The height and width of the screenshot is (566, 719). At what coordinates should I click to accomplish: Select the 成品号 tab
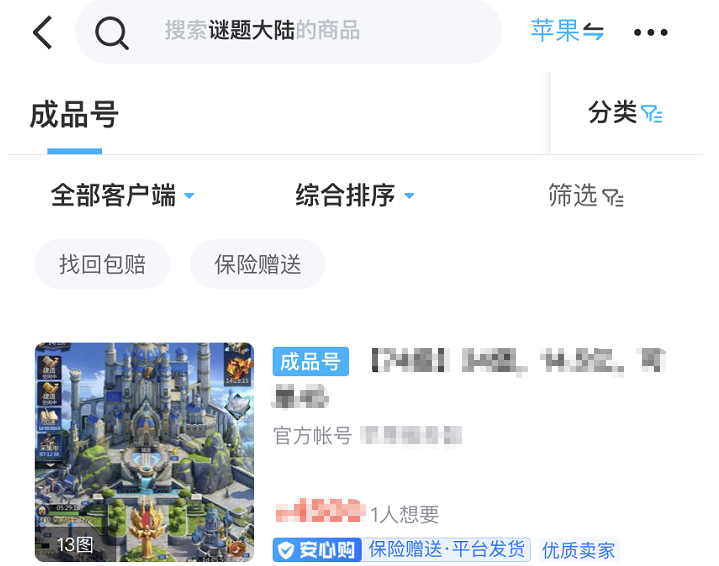click(x=74, y=115)
